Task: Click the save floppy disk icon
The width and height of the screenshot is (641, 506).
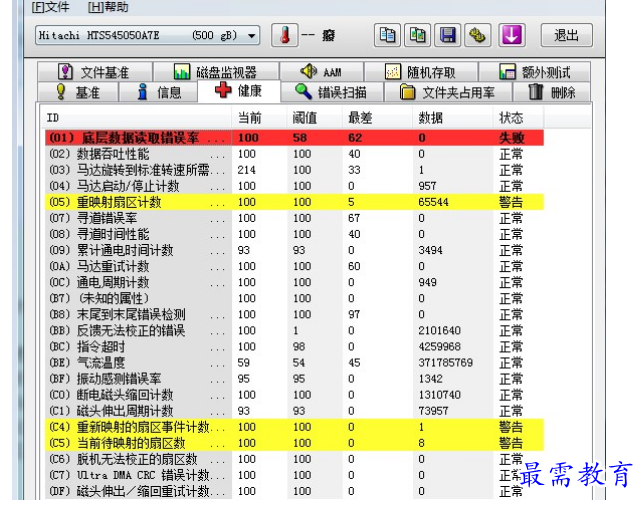Action: click(x=448, y=35)
